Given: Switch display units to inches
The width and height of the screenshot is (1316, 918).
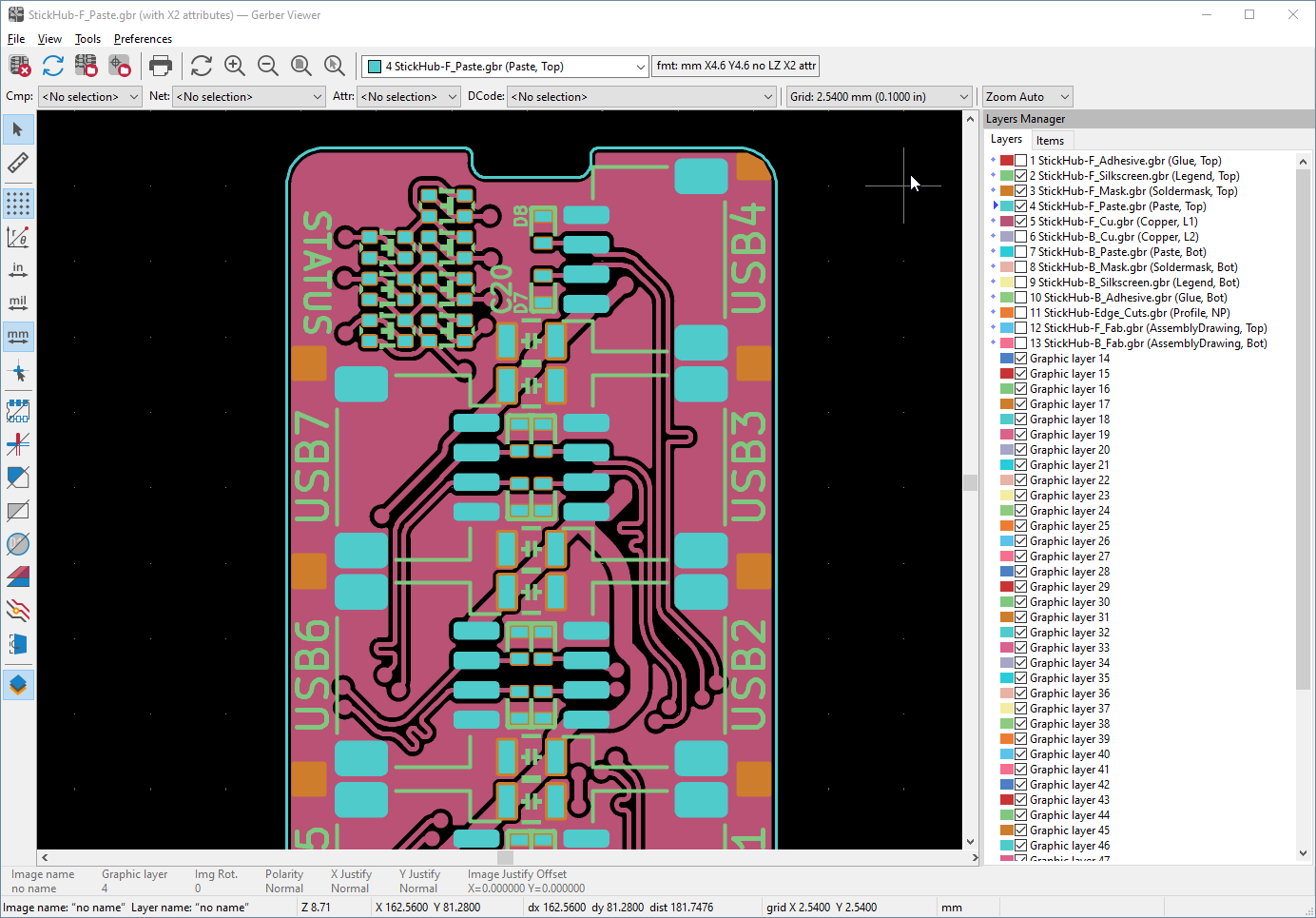Looking at the screenshot, I should [x=18, y=269].
